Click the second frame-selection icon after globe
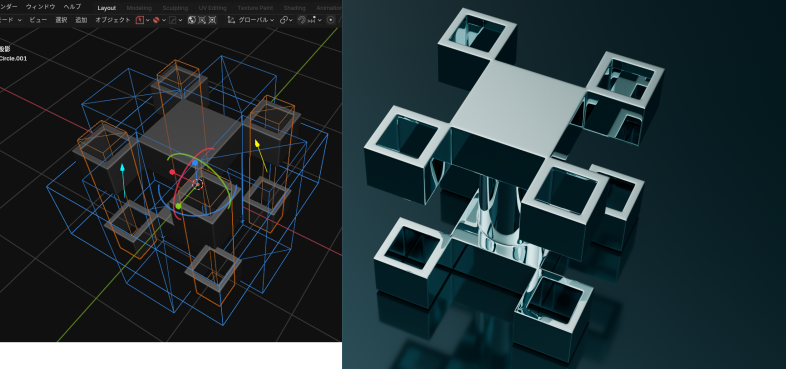The height and width of the screenshot is (369, 786). point(212,20)
